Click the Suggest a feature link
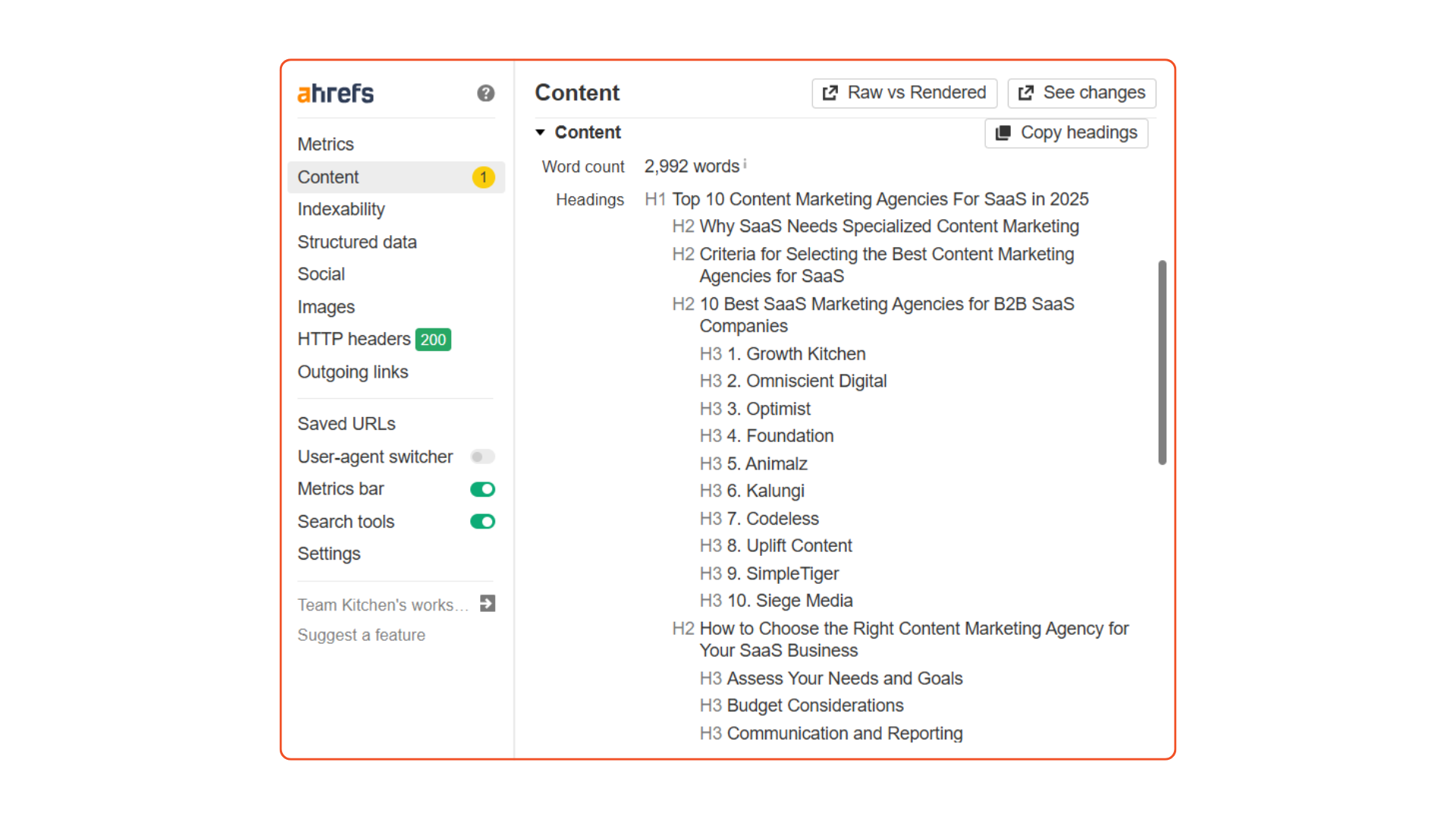This screenshot has width=1456, height=819. pyautogui.click(x=361, y=635)
